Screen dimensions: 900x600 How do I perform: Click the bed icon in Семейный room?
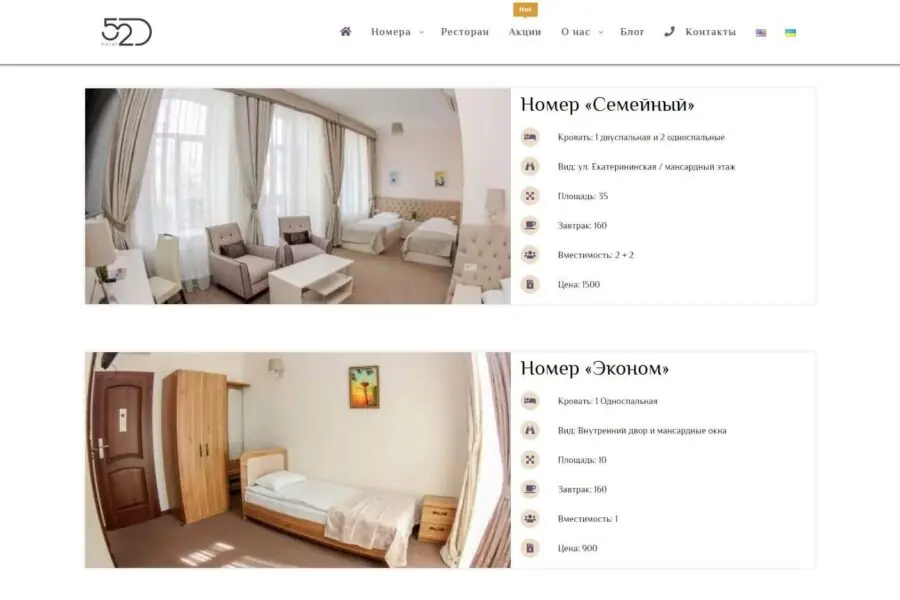530,137
